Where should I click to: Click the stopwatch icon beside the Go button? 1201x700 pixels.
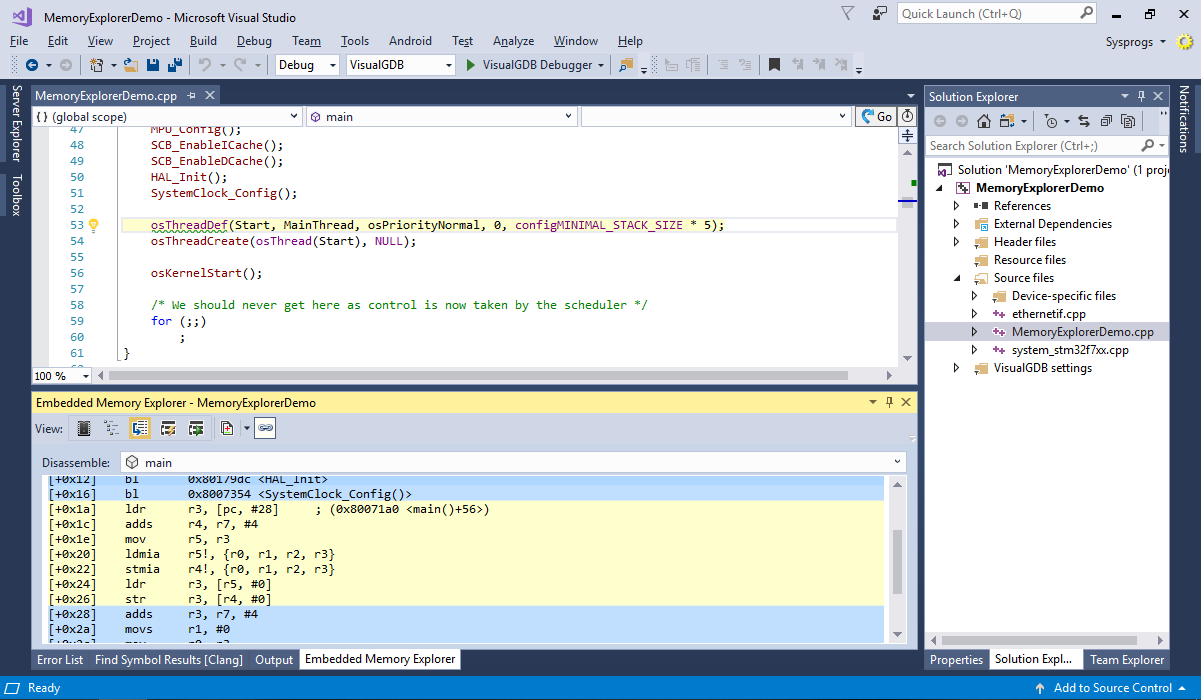[907, 117]
